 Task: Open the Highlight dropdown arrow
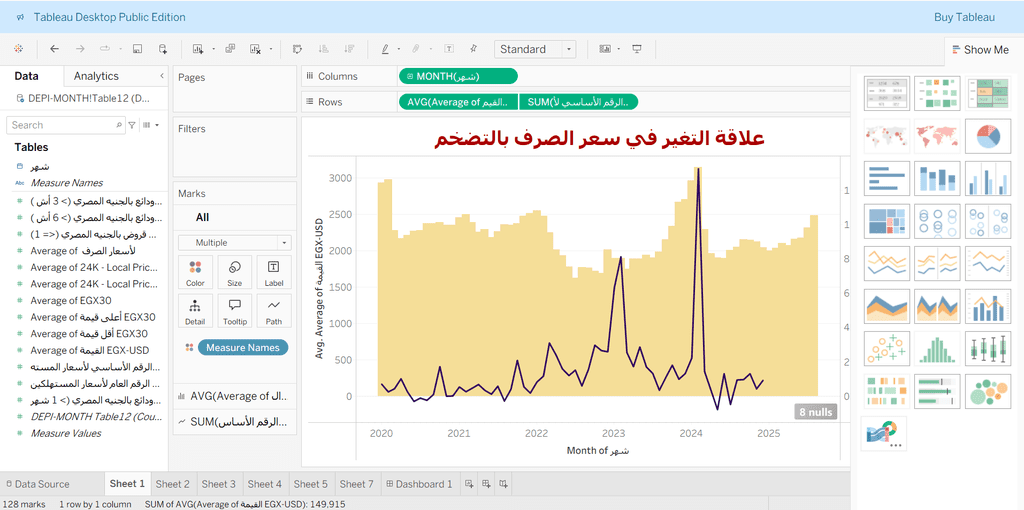point(398,49)
